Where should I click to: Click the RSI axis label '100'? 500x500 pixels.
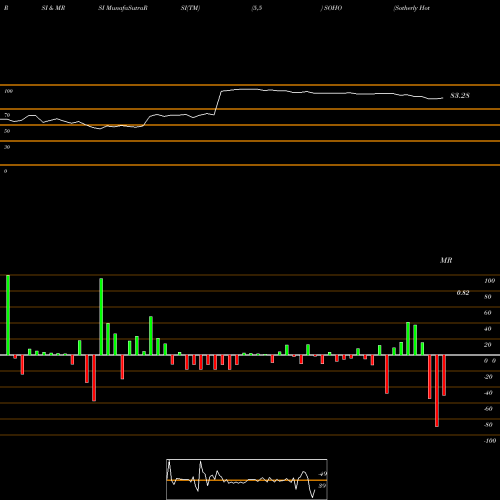(x=9, y=91)
